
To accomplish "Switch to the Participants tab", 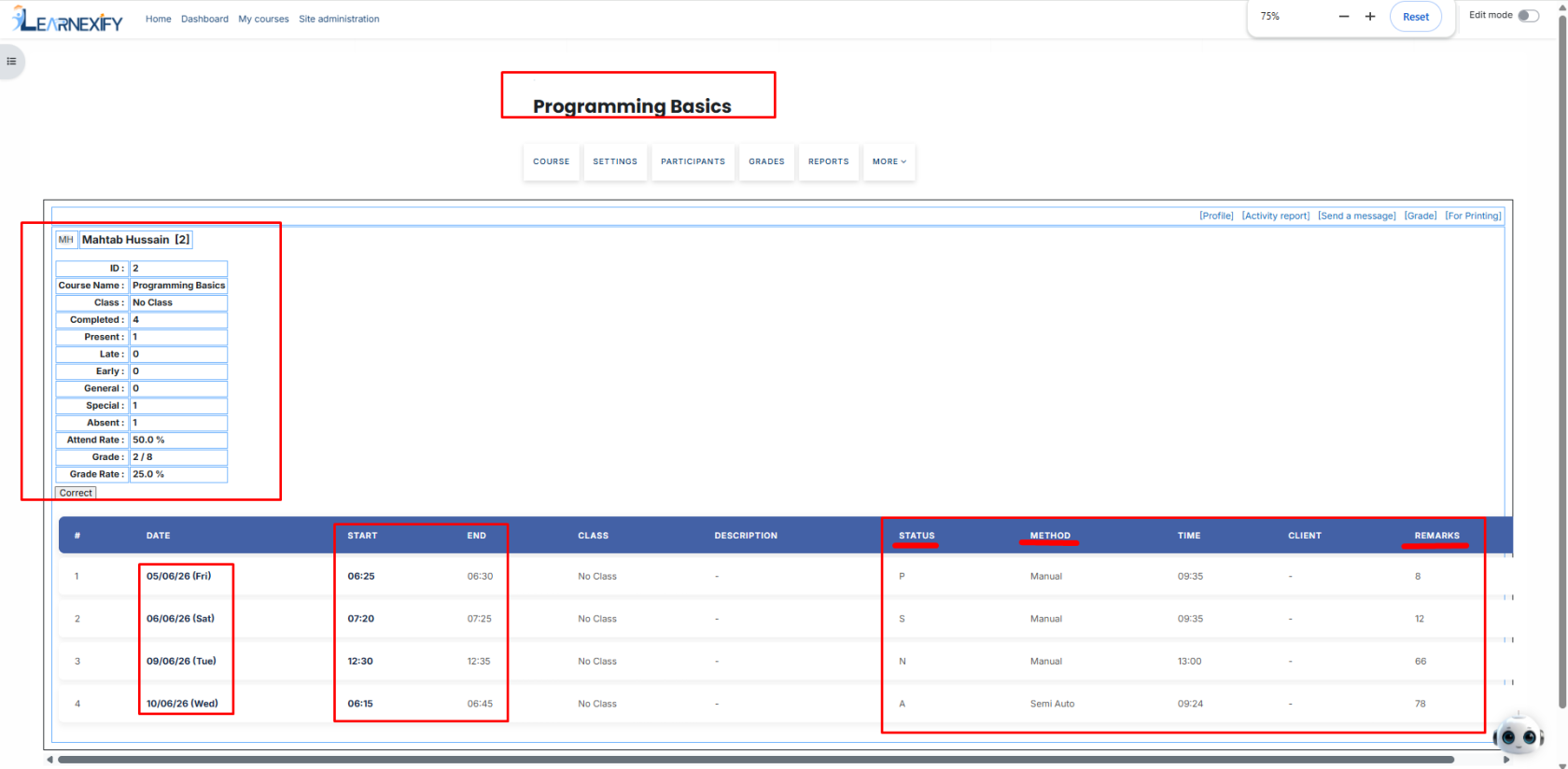I will pos(693,161).
